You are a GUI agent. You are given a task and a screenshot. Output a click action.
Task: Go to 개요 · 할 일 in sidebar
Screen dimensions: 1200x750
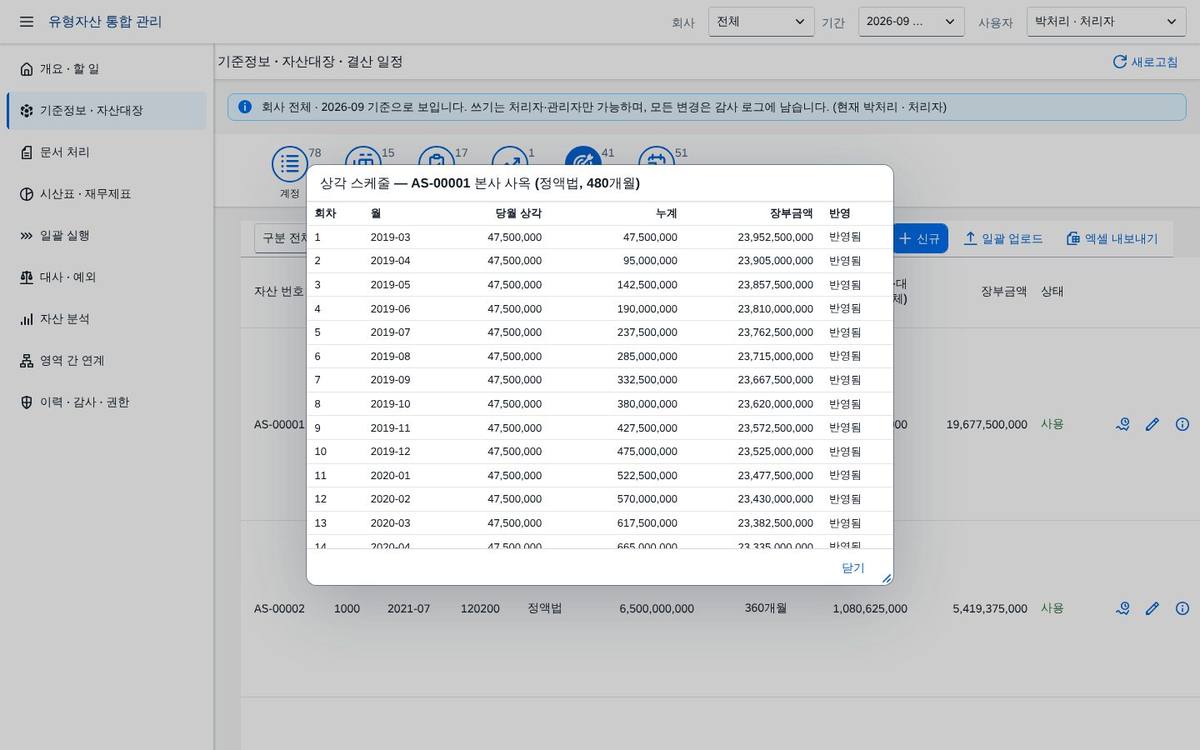pyautogui.click(x=106, y=69)
